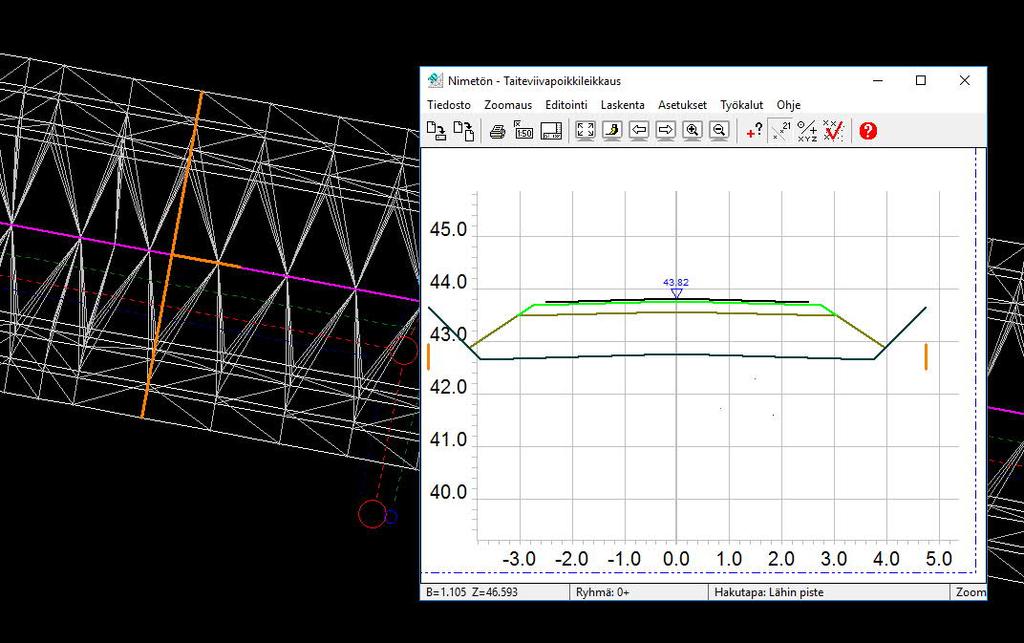Click the printer icon
The height and width of the screenshot is (643, 1024).
coord(498,131)
